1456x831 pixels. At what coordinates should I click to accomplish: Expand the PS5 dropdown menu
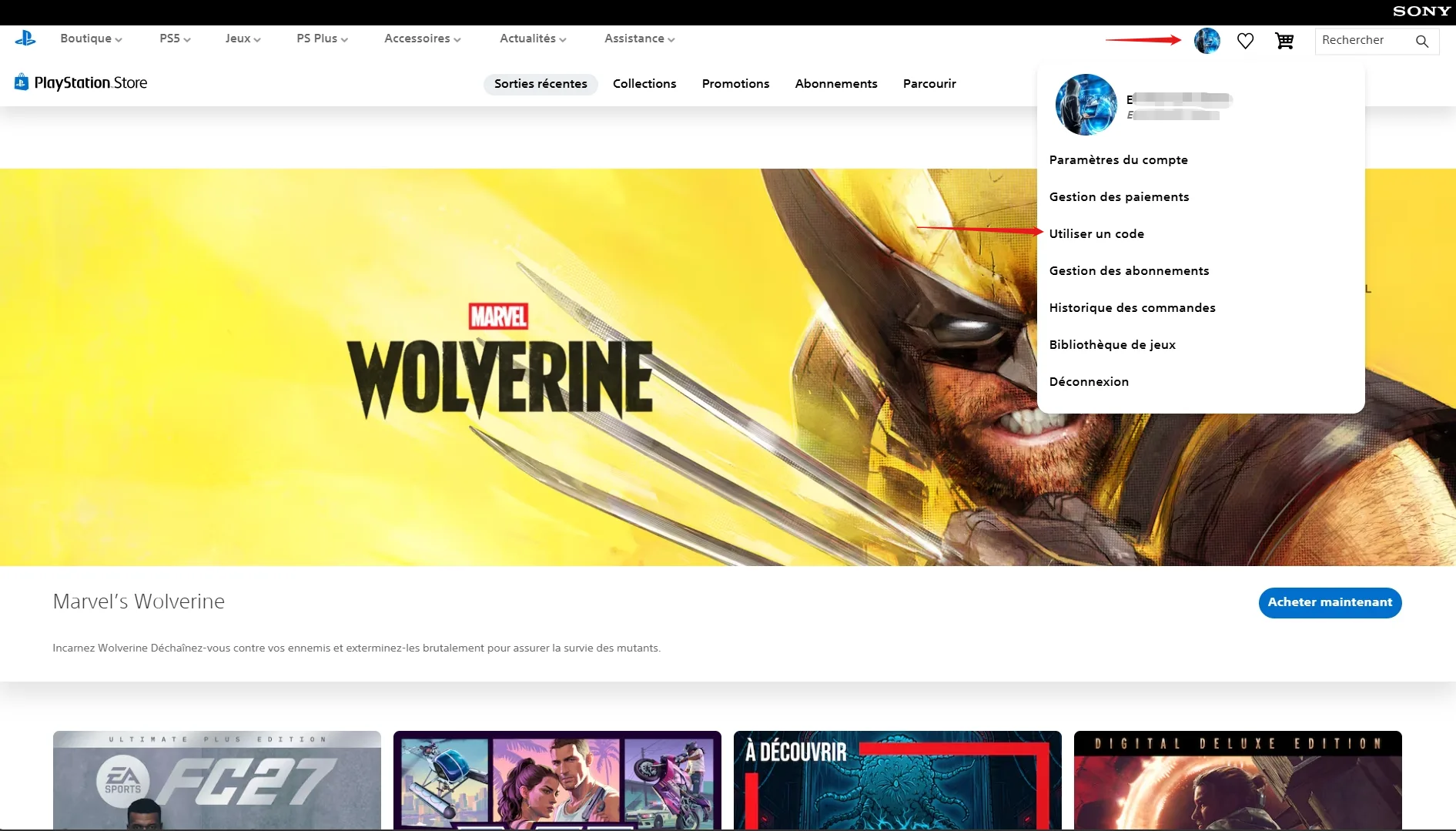click(x=175, y=39)
